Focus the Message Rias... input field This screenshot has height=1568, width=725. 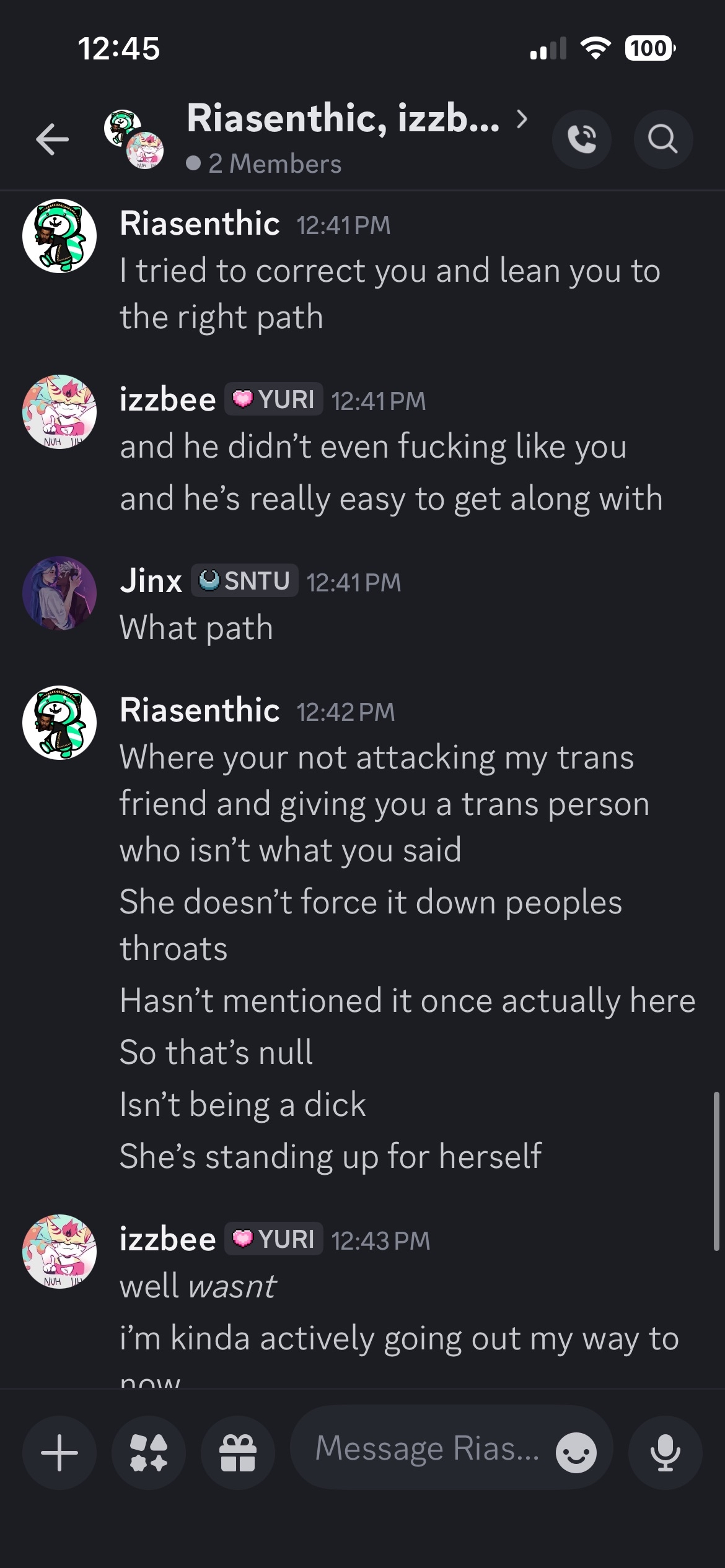point(428,1449)
